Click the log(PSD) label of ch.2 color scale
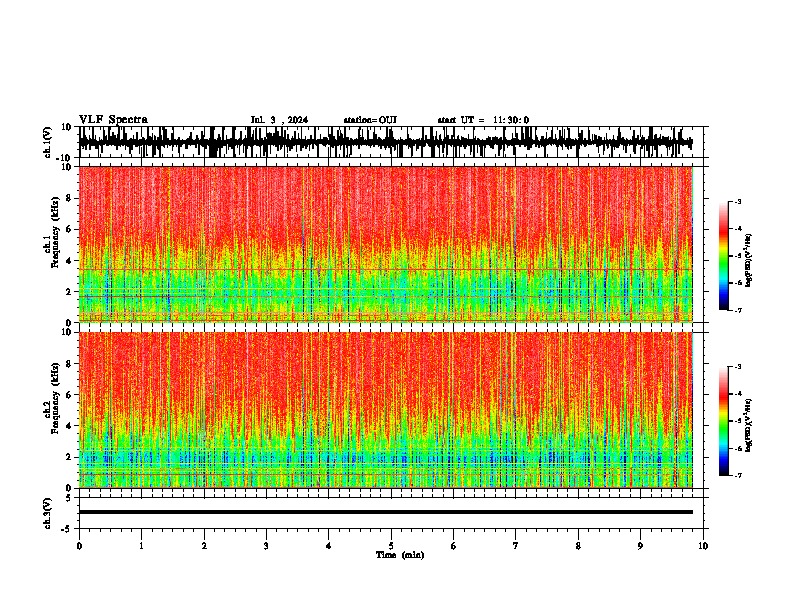The height and width of the screenshot is (612, 792). pyautogui.click(x=749, y=425)
